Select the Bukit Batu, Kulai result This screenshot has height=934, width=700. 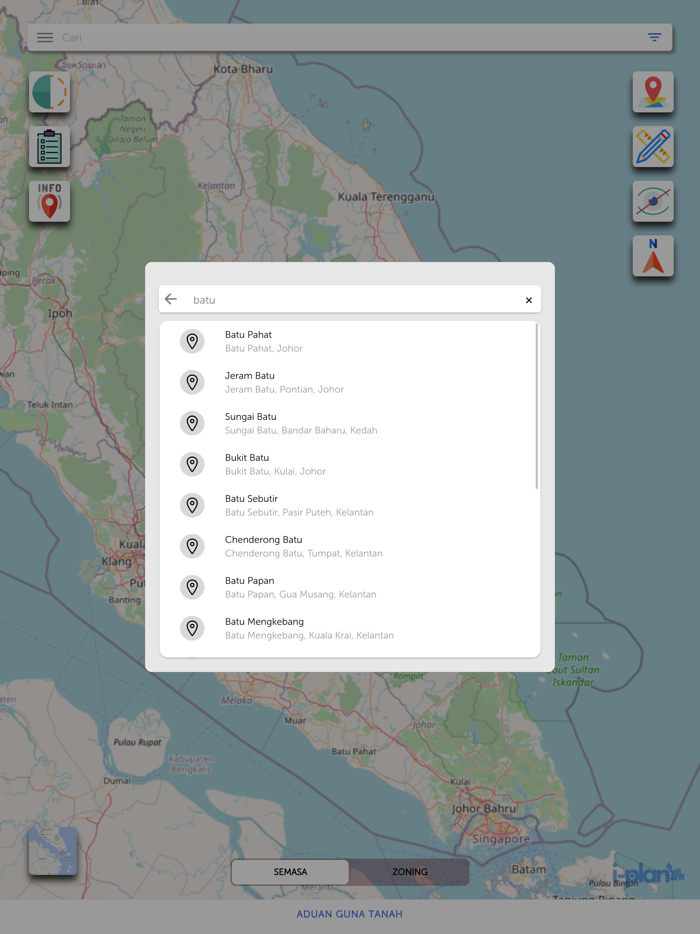click(350, 465)
